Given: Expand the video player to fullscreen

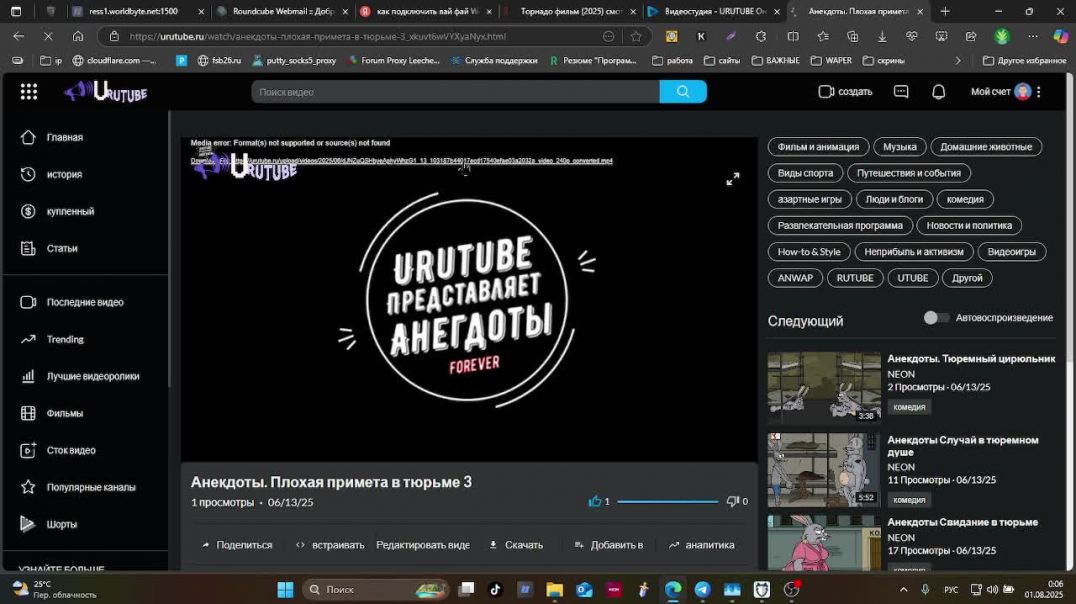Looking at the screenshot, I should (733, 179).
